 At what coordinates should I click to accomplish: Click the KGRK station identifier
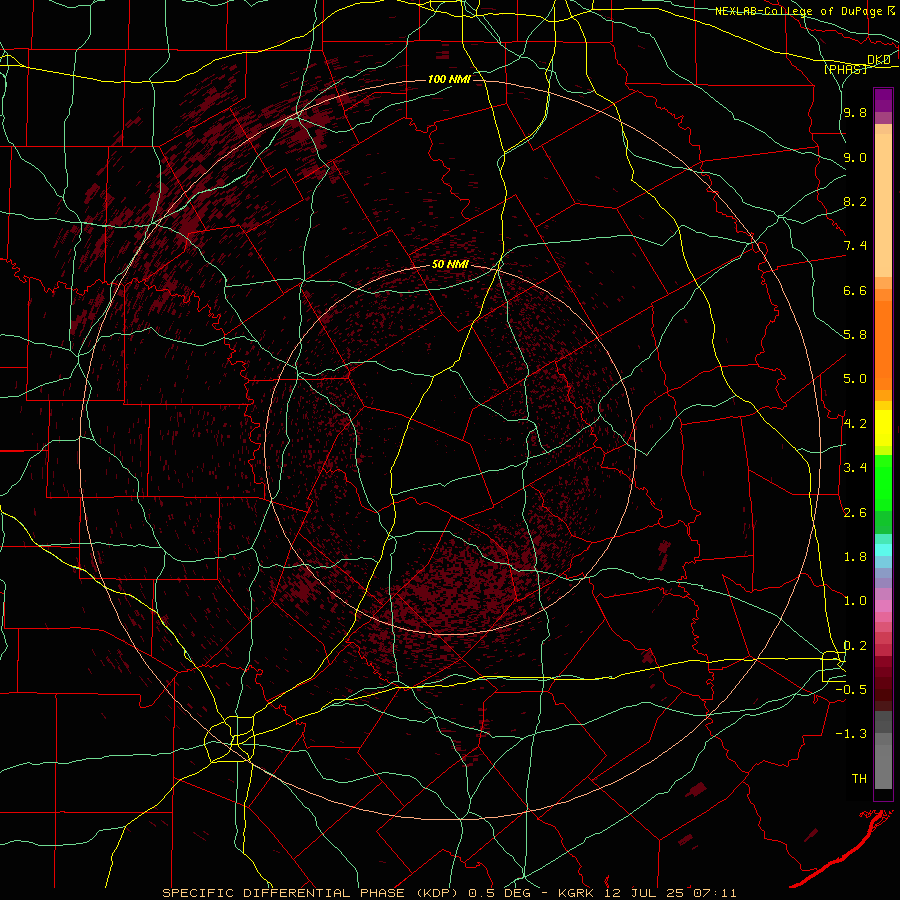tap(577, 893)
